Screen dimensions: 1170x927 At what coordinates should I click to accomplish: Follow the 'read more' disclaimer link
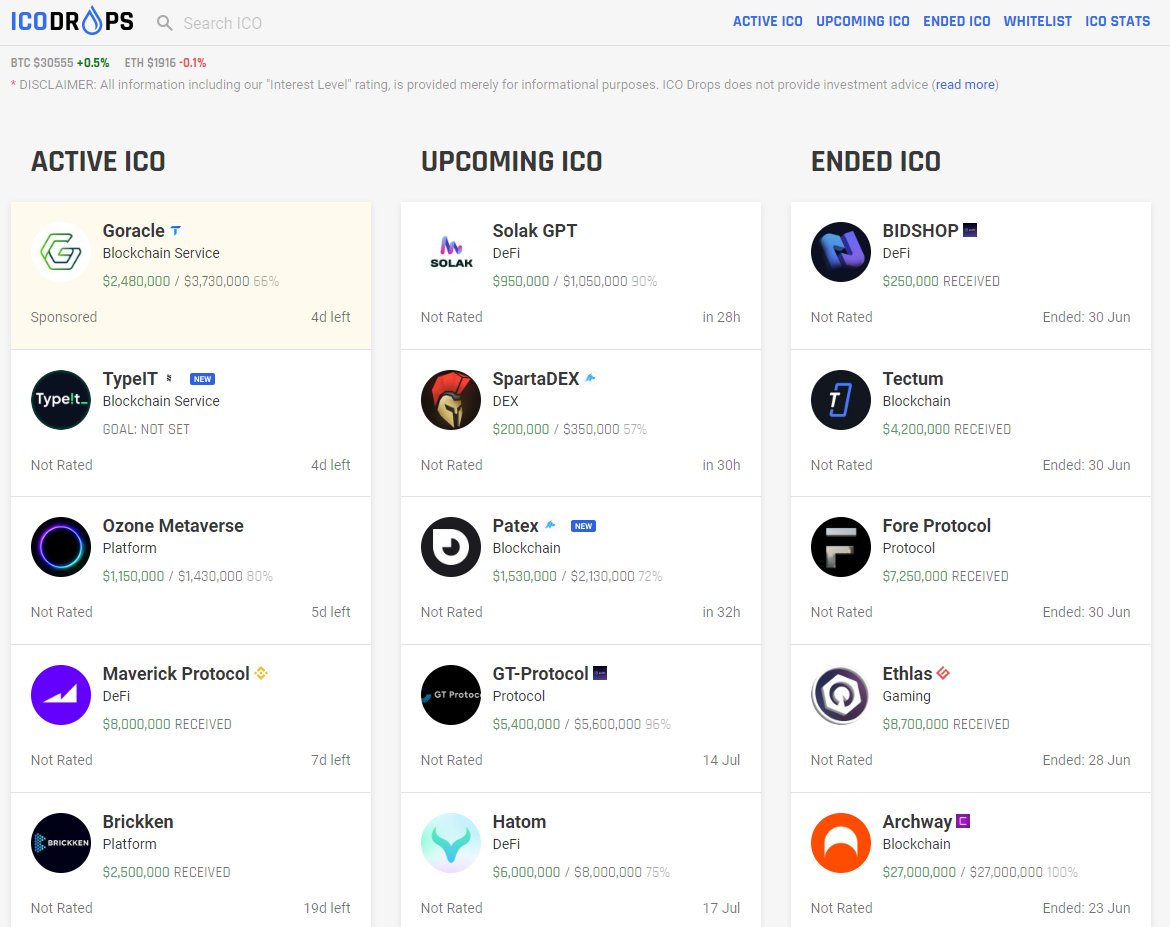pyautogui.click(x=966, y=84)
